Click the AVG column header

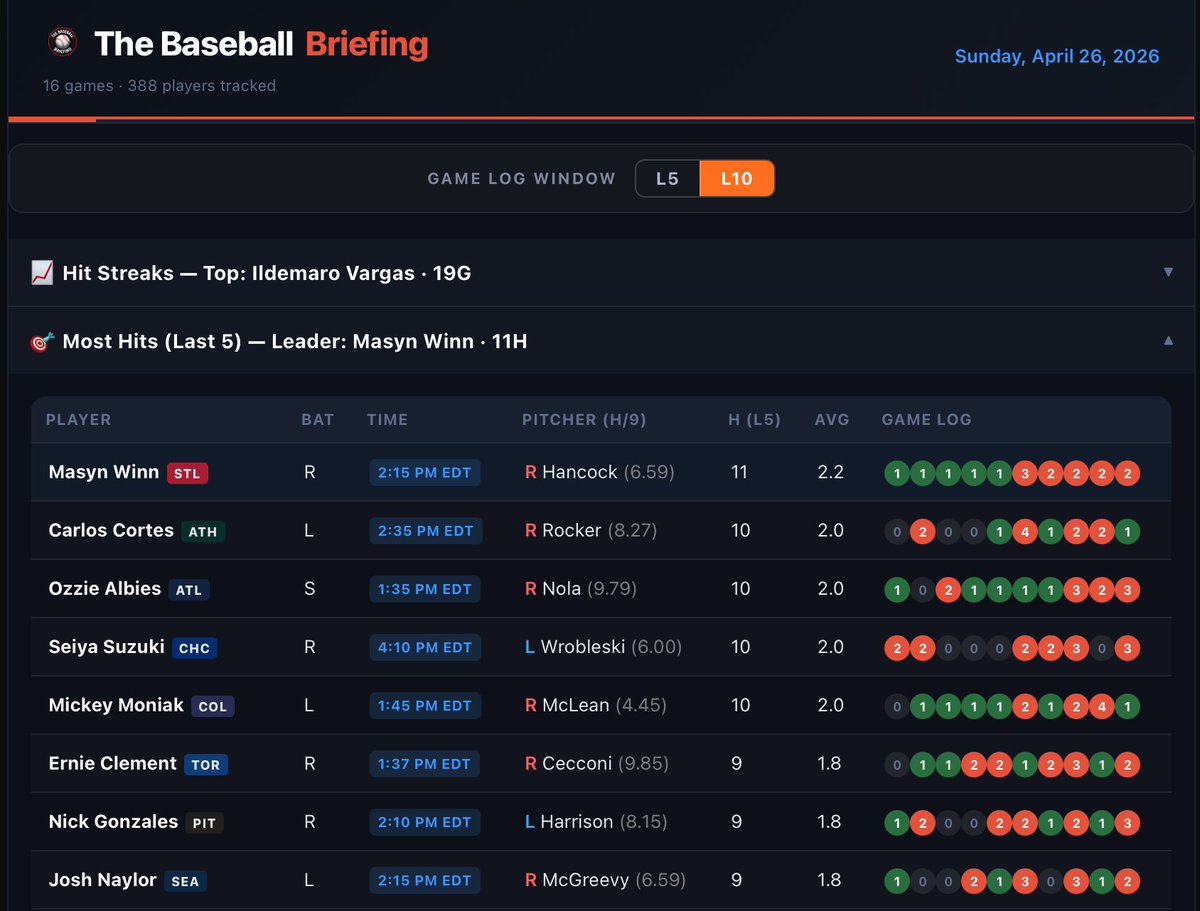coord(832,420)
